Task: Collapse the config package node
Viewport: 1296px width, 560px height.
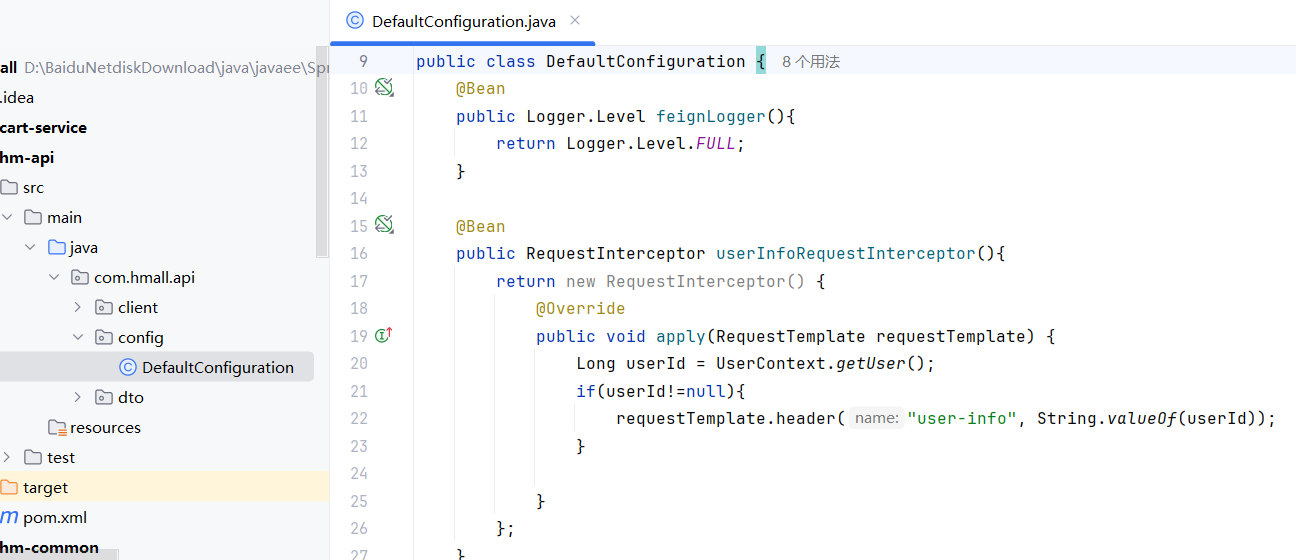Action: (x=78, y=337)
